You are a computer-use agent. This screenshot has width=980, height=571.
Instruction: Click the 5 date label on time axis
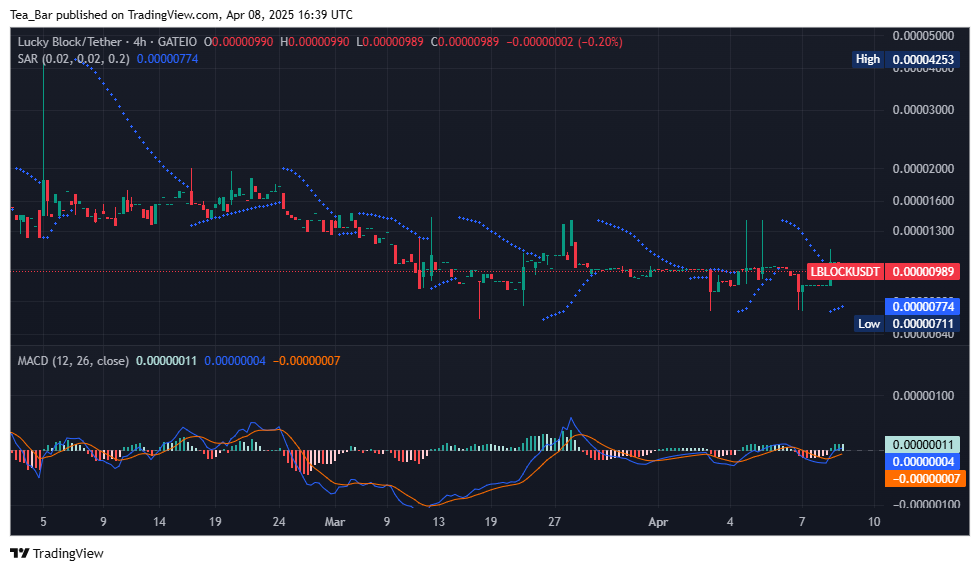coord(43,522)
